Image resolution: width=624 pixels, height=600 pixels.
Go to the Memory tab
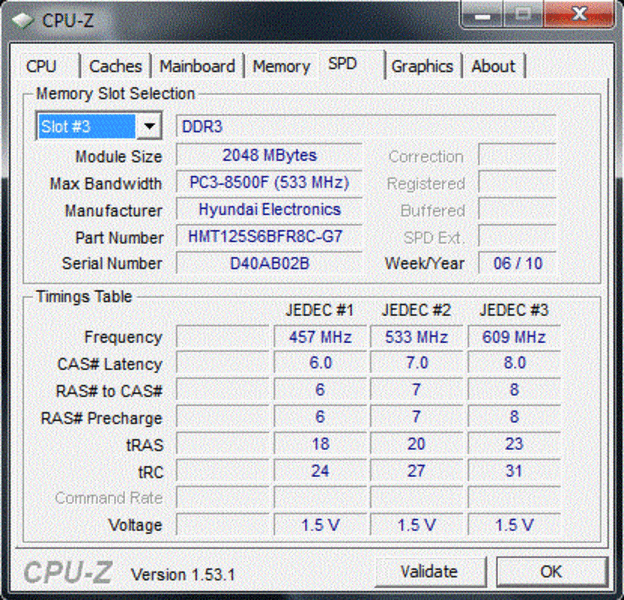[x=281, y=66]
